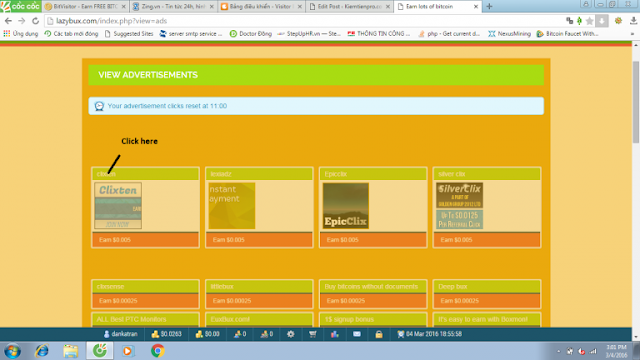The image size is (640, 360).
Task: Open server smtp service bookmark
Action: (191, 34)
